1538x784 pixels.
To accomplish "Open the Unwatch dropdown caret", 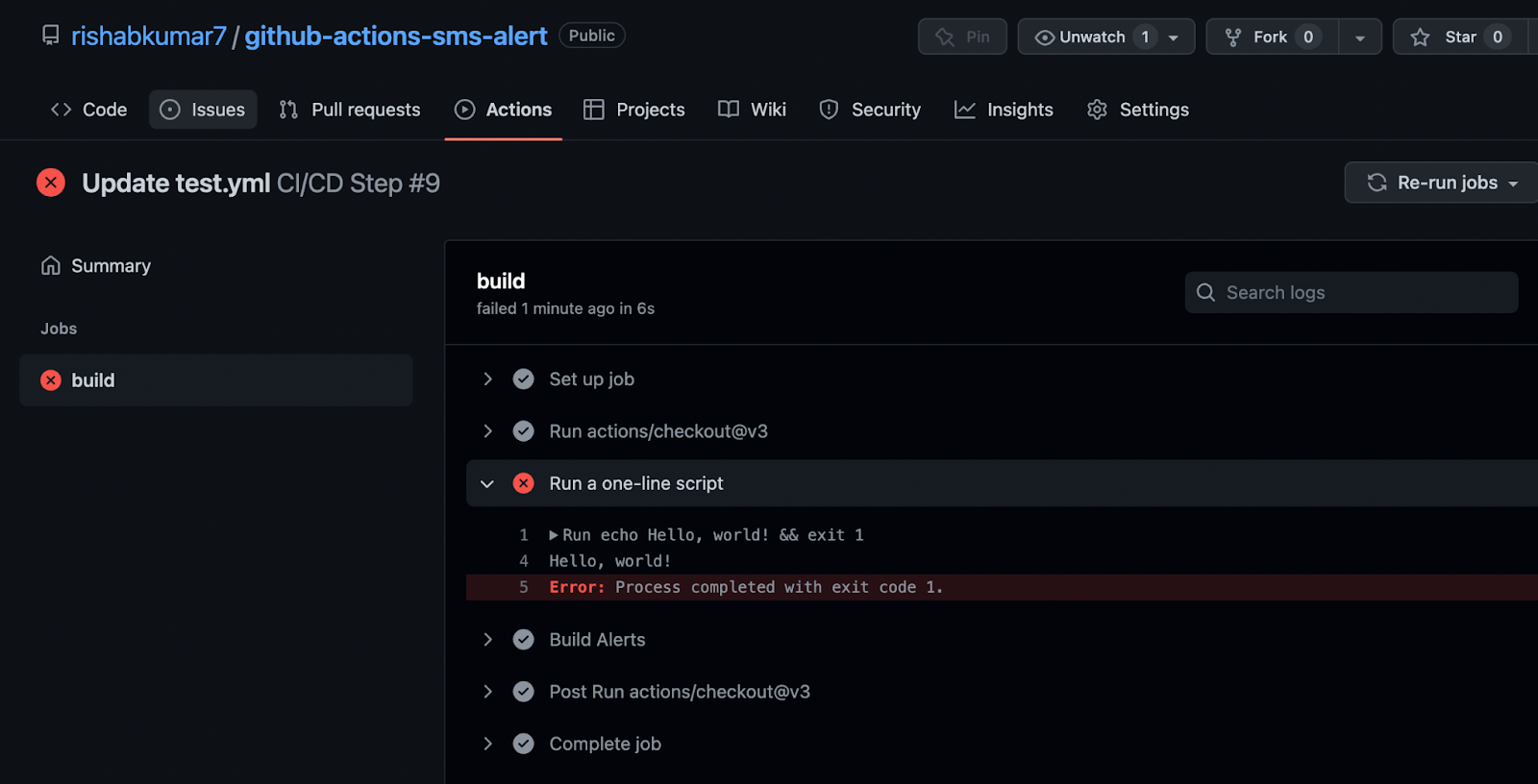I will coord(1174,37).
